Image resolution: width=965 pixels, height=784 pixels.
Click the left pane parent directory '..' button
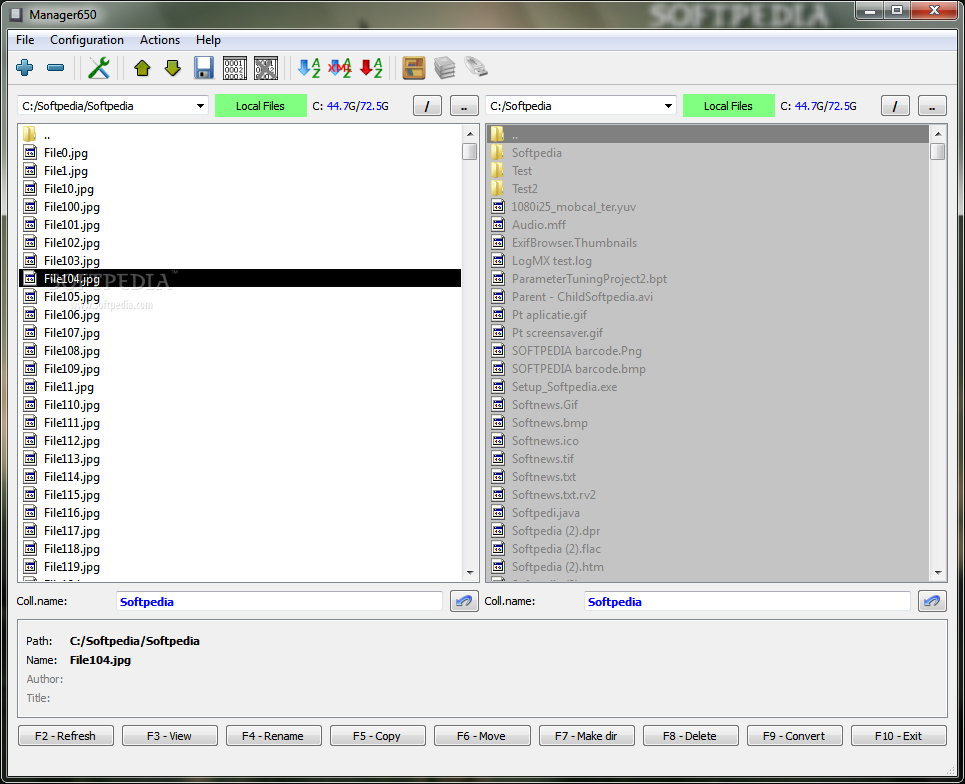[x=464, y=106]
